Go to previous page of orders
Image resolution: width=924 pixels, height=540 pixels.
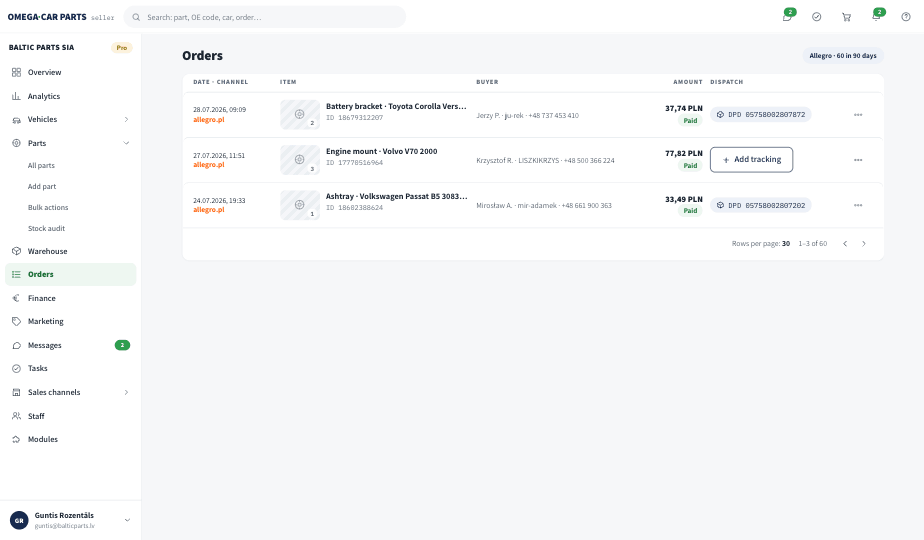845,243
